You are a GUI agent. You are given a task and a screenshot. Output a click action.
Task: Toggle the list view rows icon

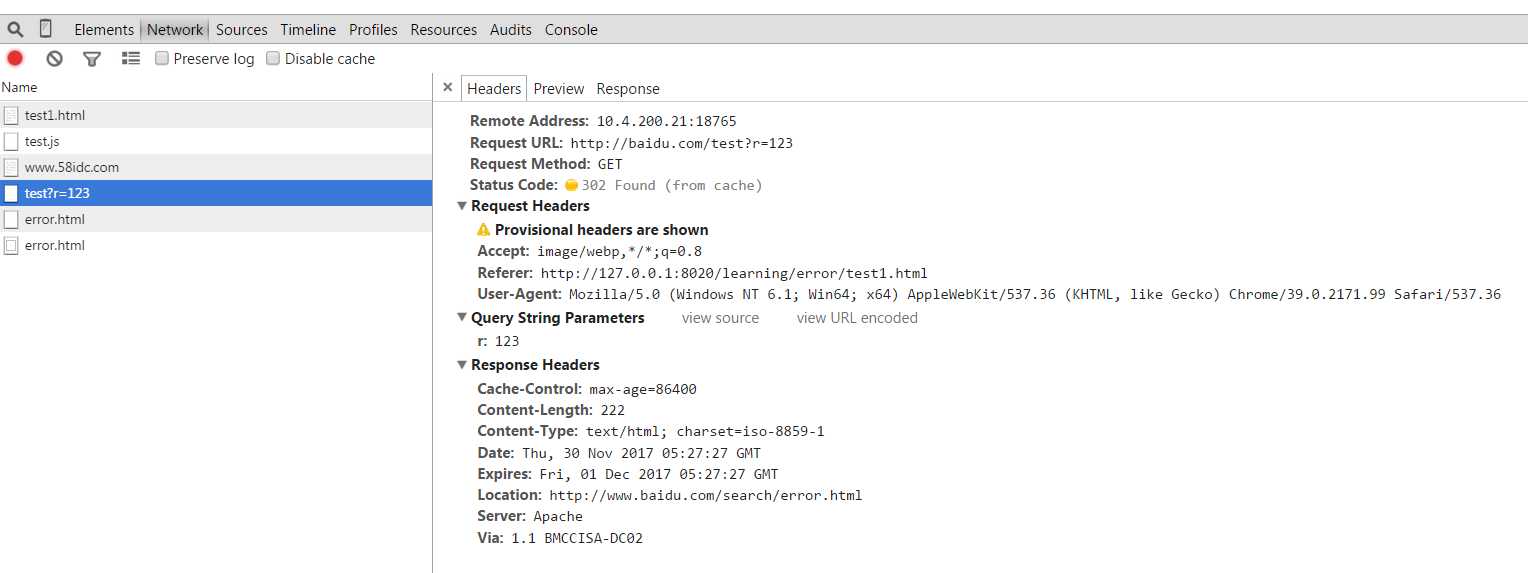tap(131, 59)
